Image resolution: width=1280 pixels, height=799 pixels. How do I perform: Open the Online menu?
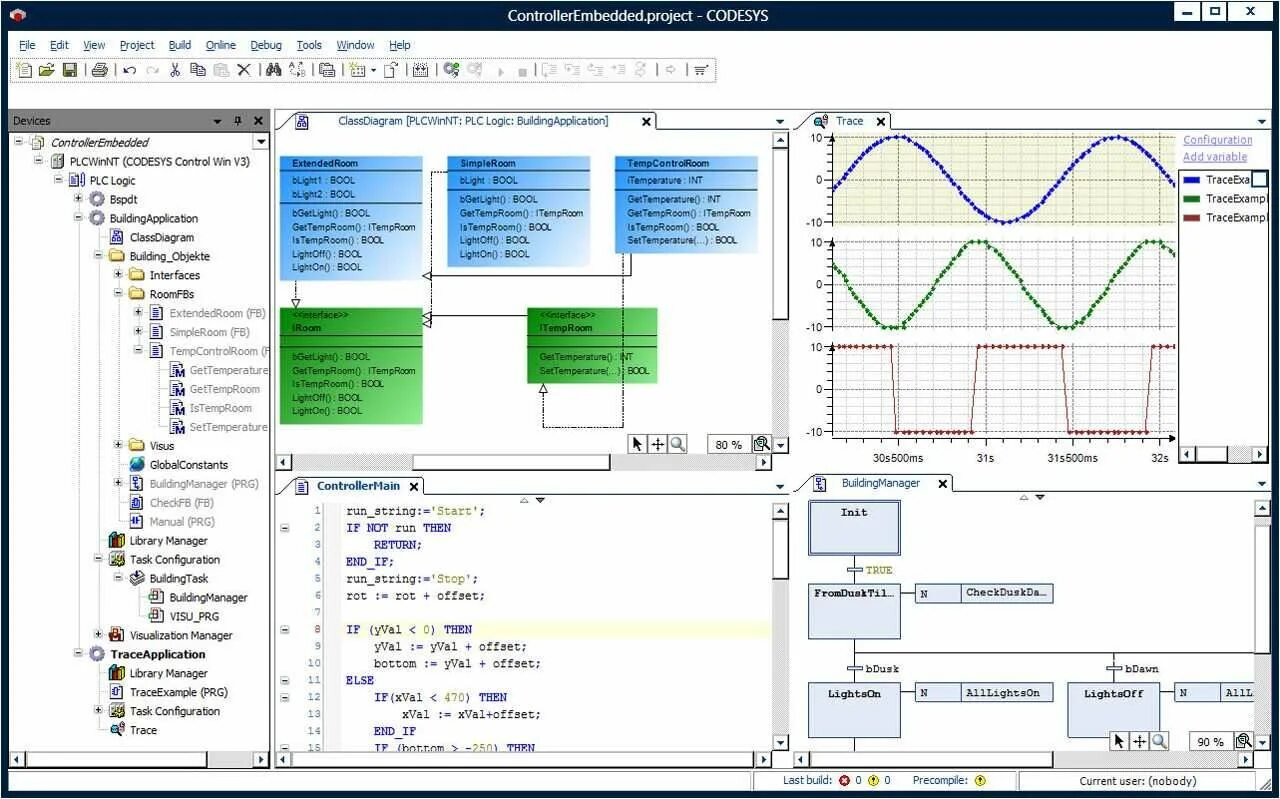tap(221, 45)
